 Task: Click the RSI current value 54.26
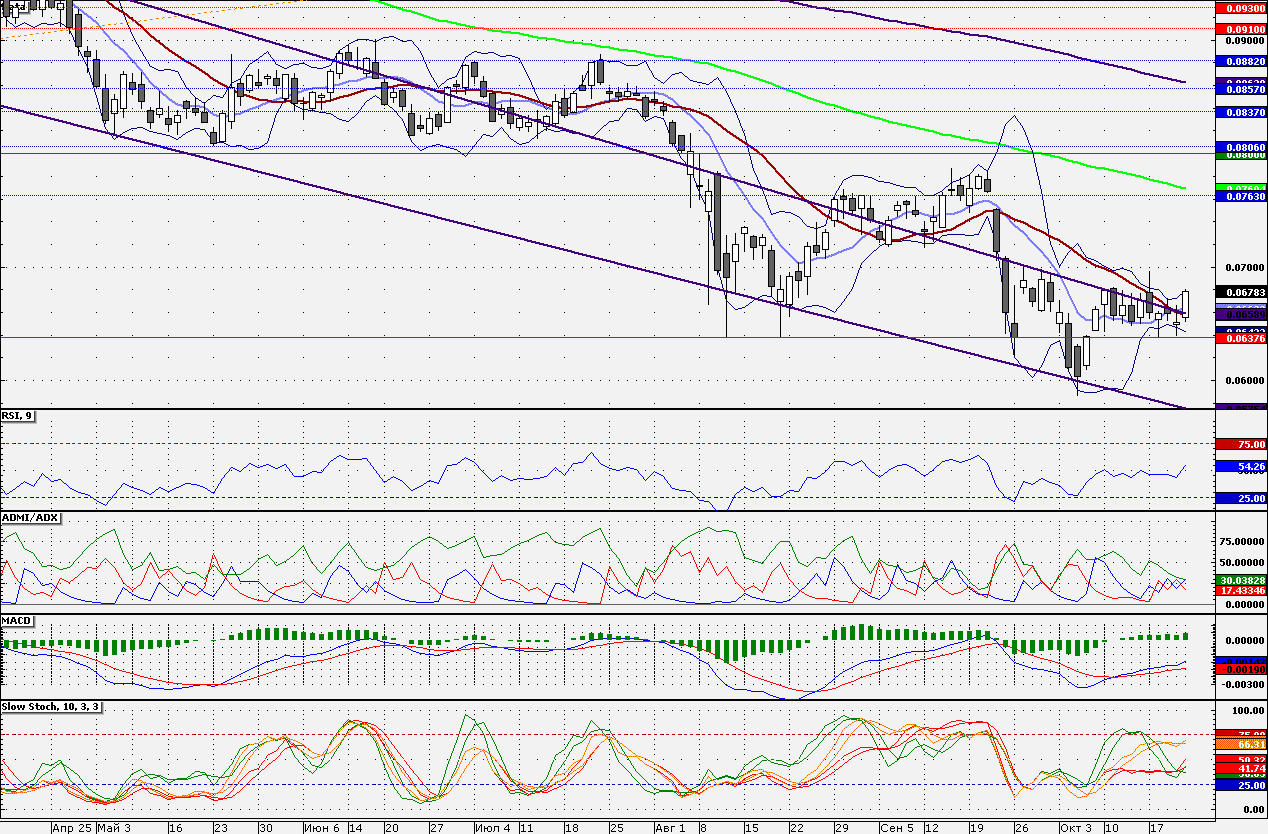(x=1241, y=466)
